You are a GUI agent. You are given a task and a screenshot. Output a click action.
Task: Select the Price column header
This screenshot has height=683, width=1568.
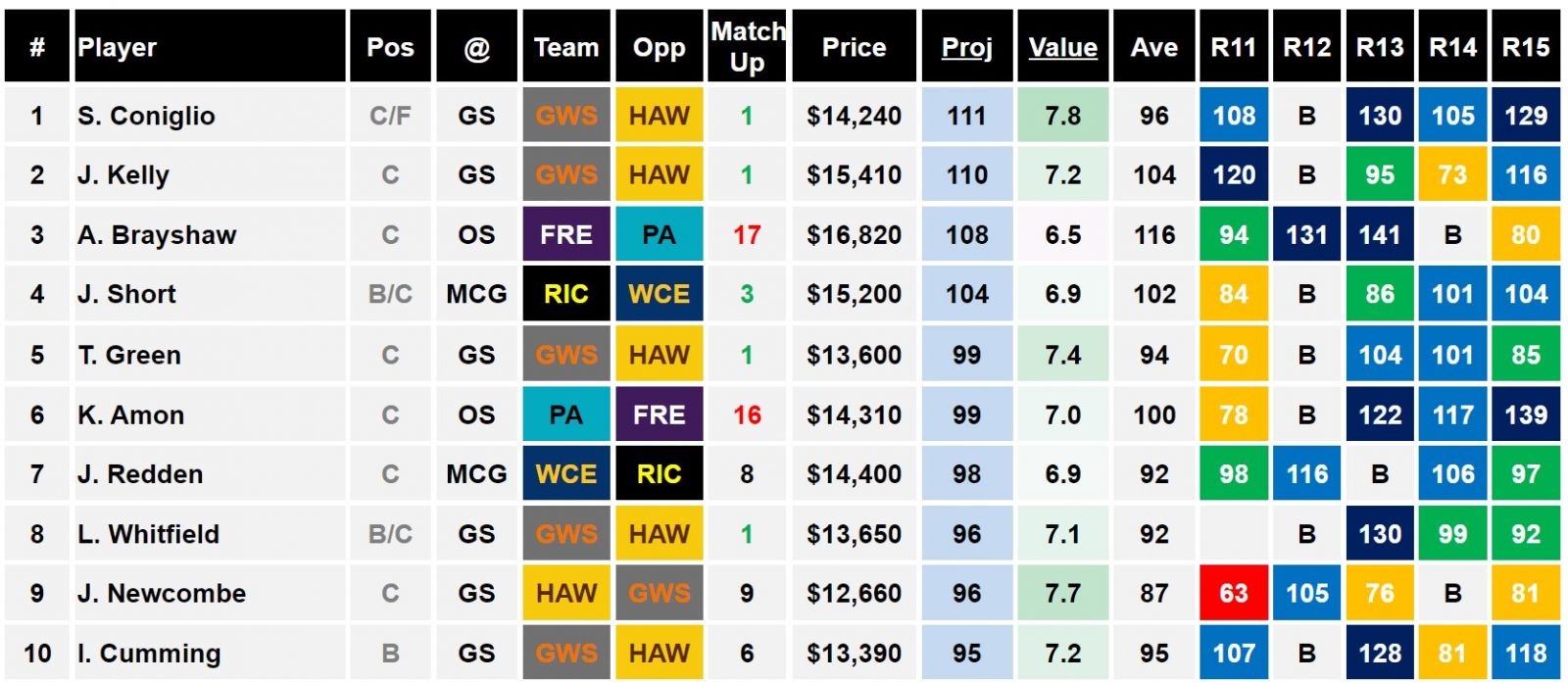[854, 47]
